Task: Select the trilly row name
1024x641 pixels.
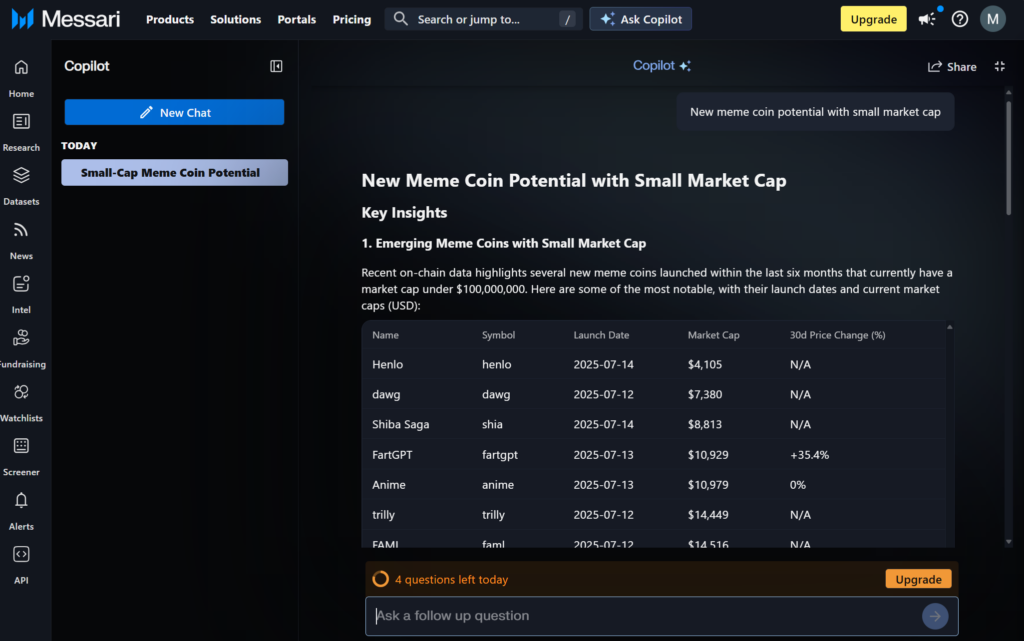Action: pos(383,514)
